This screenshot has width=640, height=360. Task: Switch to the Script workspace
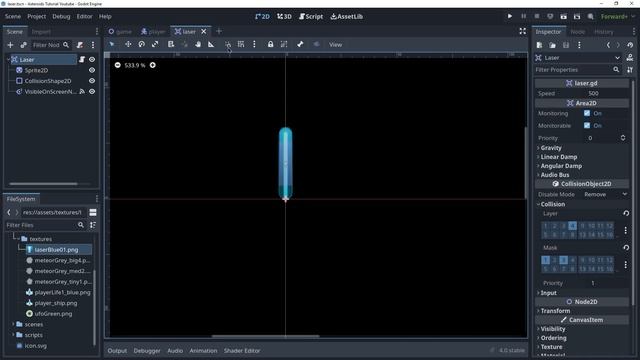coord(311,16)
